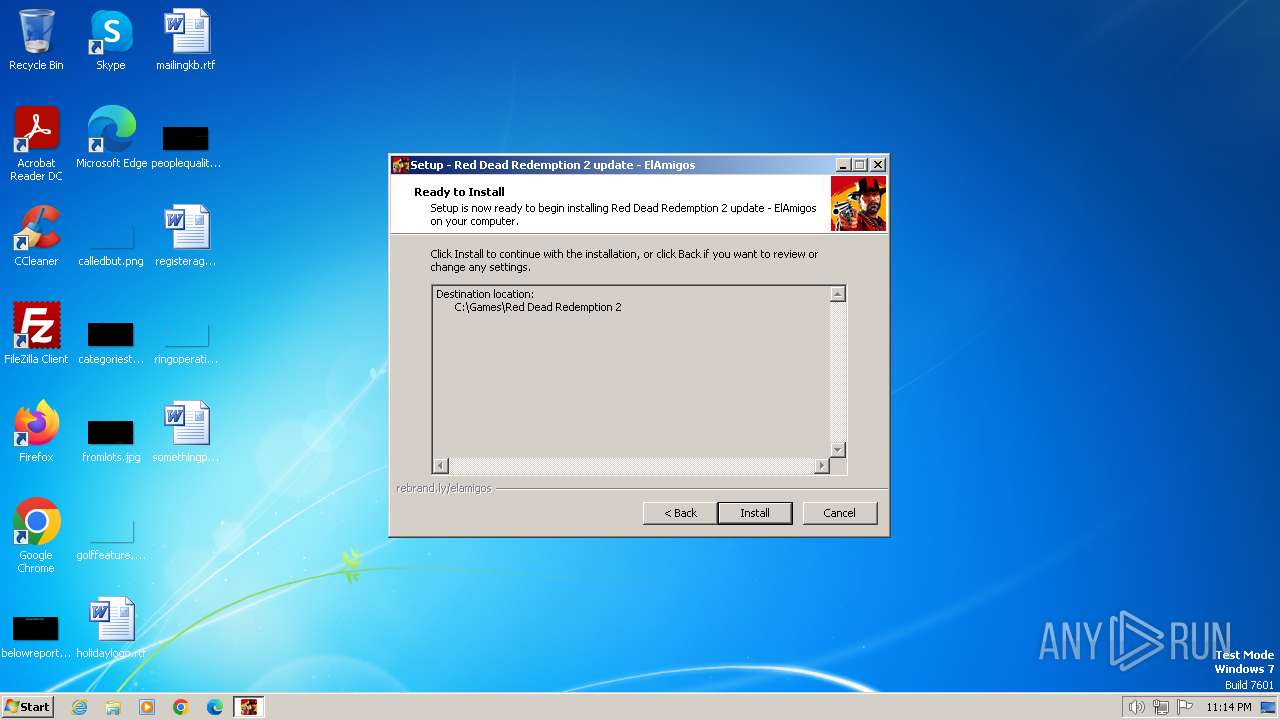Switch to Red Dead setup taskbar item
The width and height of the screenshot is (1280, 720).
249,707
